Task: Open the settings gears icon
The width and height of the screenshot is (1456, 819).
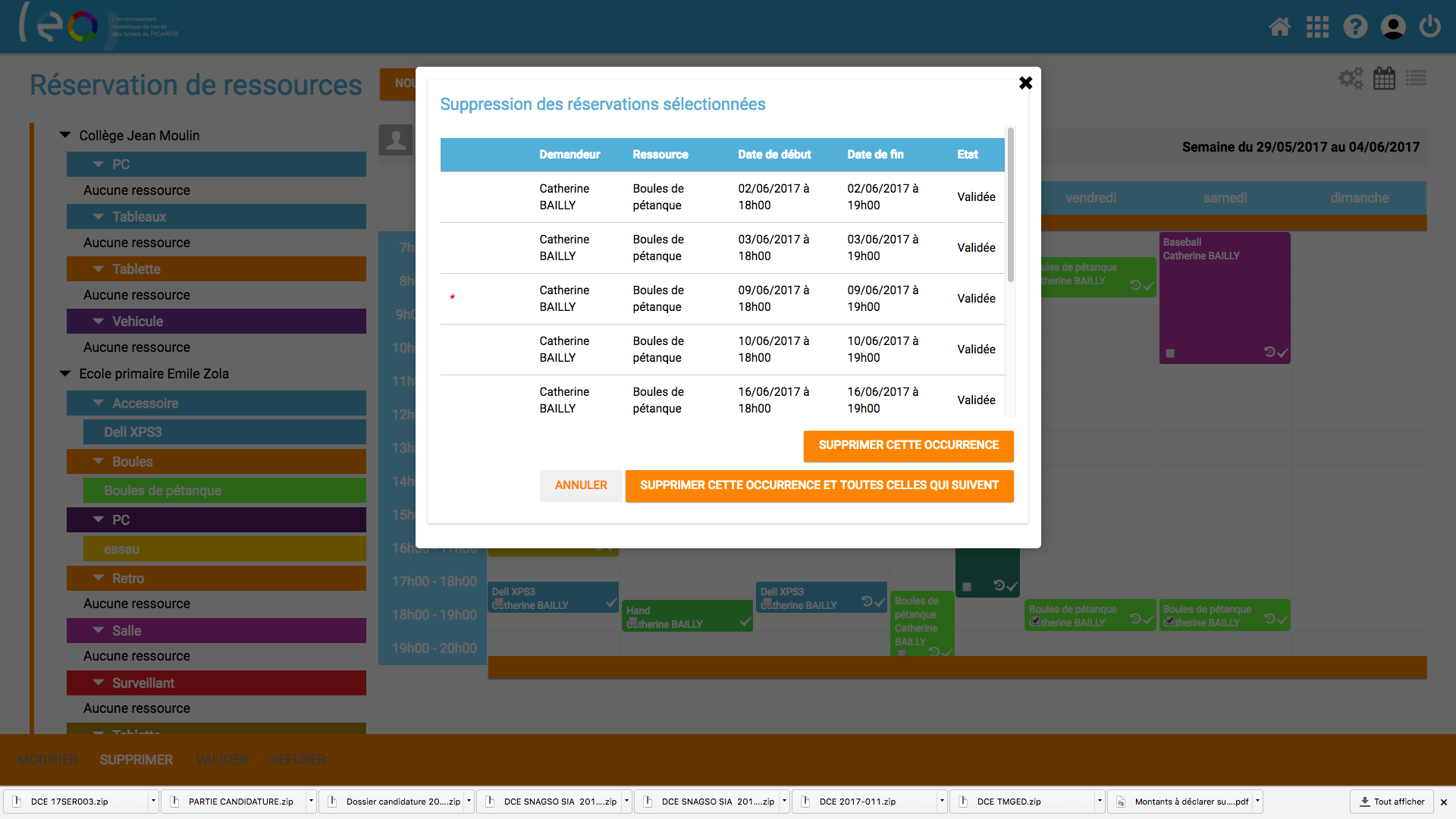Action: pos(1350,78)
